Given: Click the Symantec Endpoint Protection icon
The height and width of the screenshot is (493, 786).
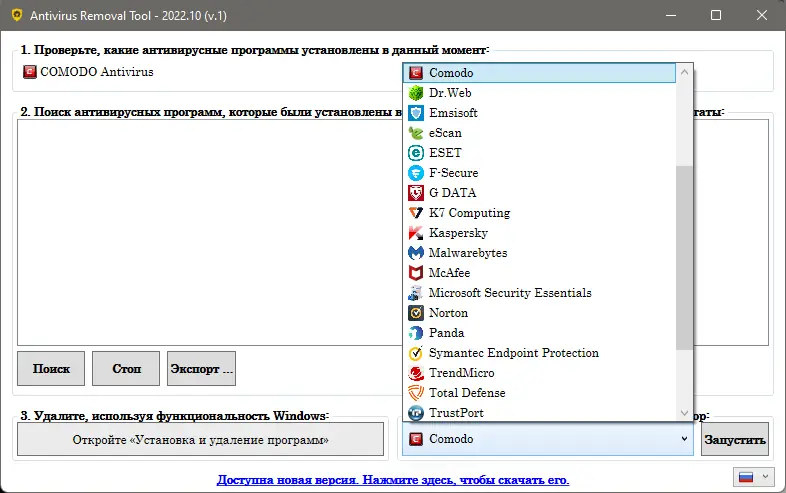Looking at the screenshot, I should (416, 353).
